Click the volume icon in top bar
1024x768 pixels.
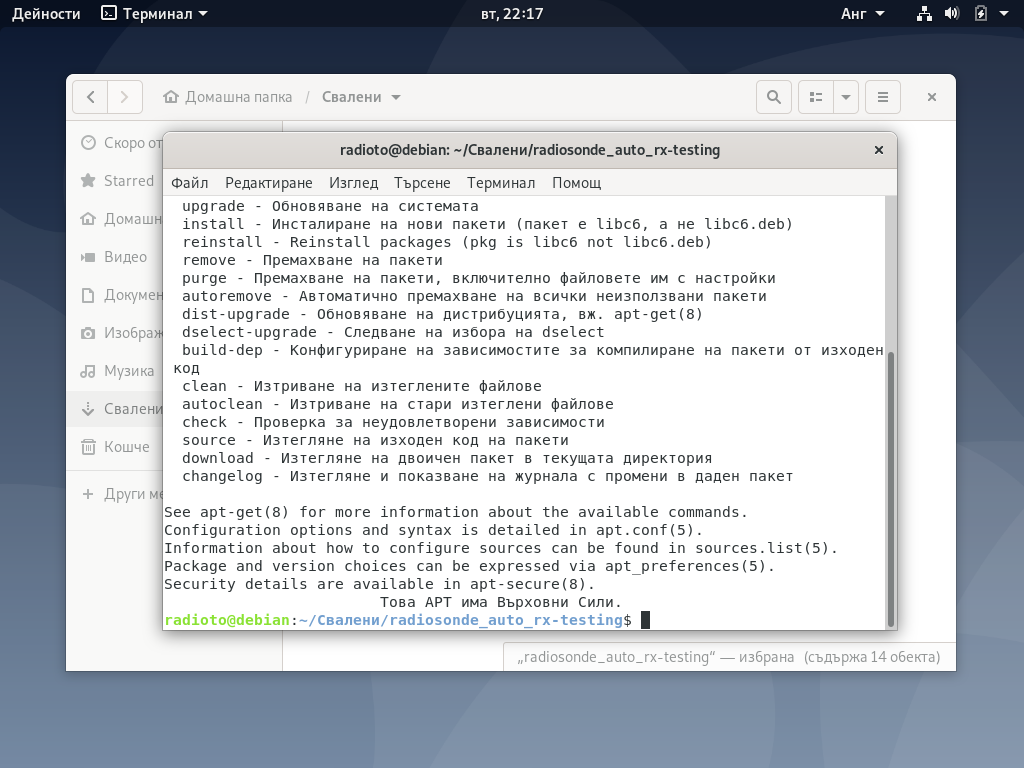click(952, 14)
